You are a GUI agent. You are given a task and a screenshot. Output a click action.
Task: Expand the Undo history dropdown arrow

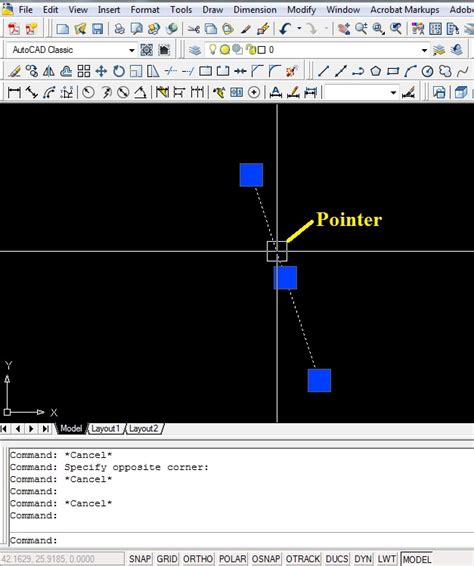[x=299, y=29]
